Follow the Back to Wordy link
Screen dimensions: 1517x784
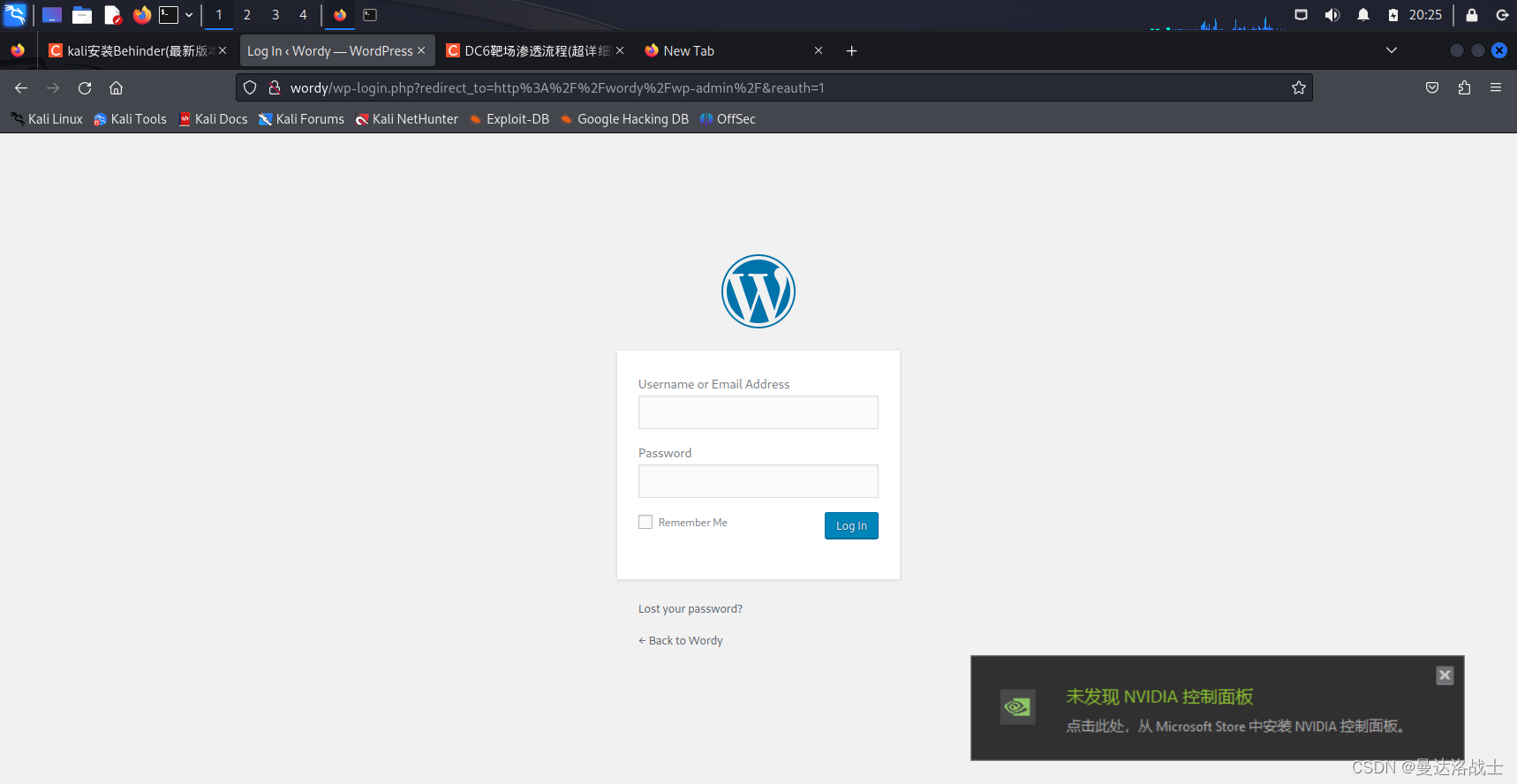(x=681, y=641)
